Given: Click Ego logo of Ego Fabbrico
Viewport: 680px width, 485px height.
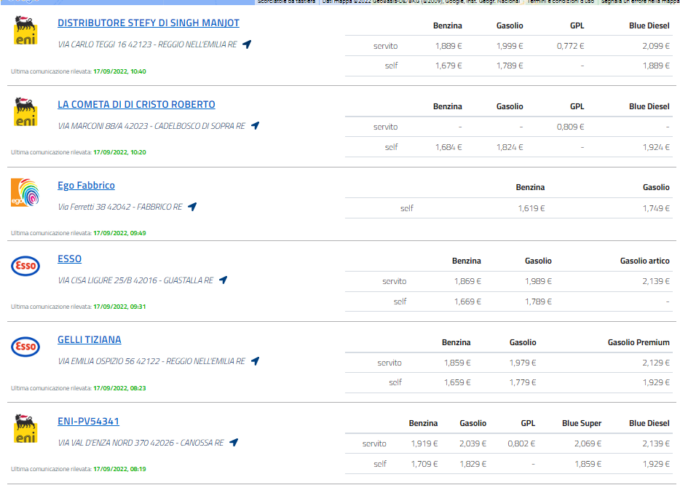Looking at the screenshot, I should 25,192.
